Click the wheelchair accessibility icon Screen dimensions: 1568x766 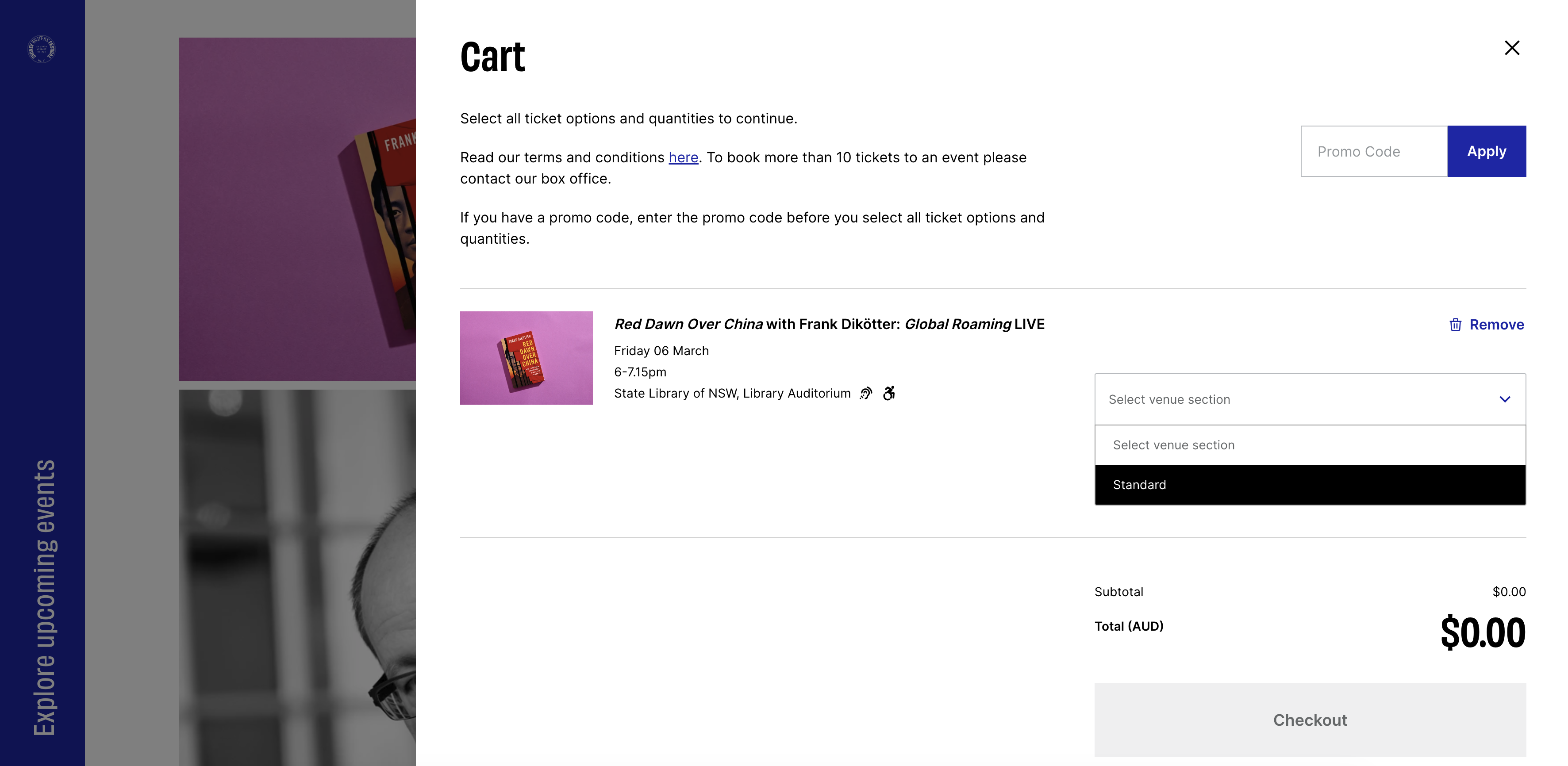(889, 394)
